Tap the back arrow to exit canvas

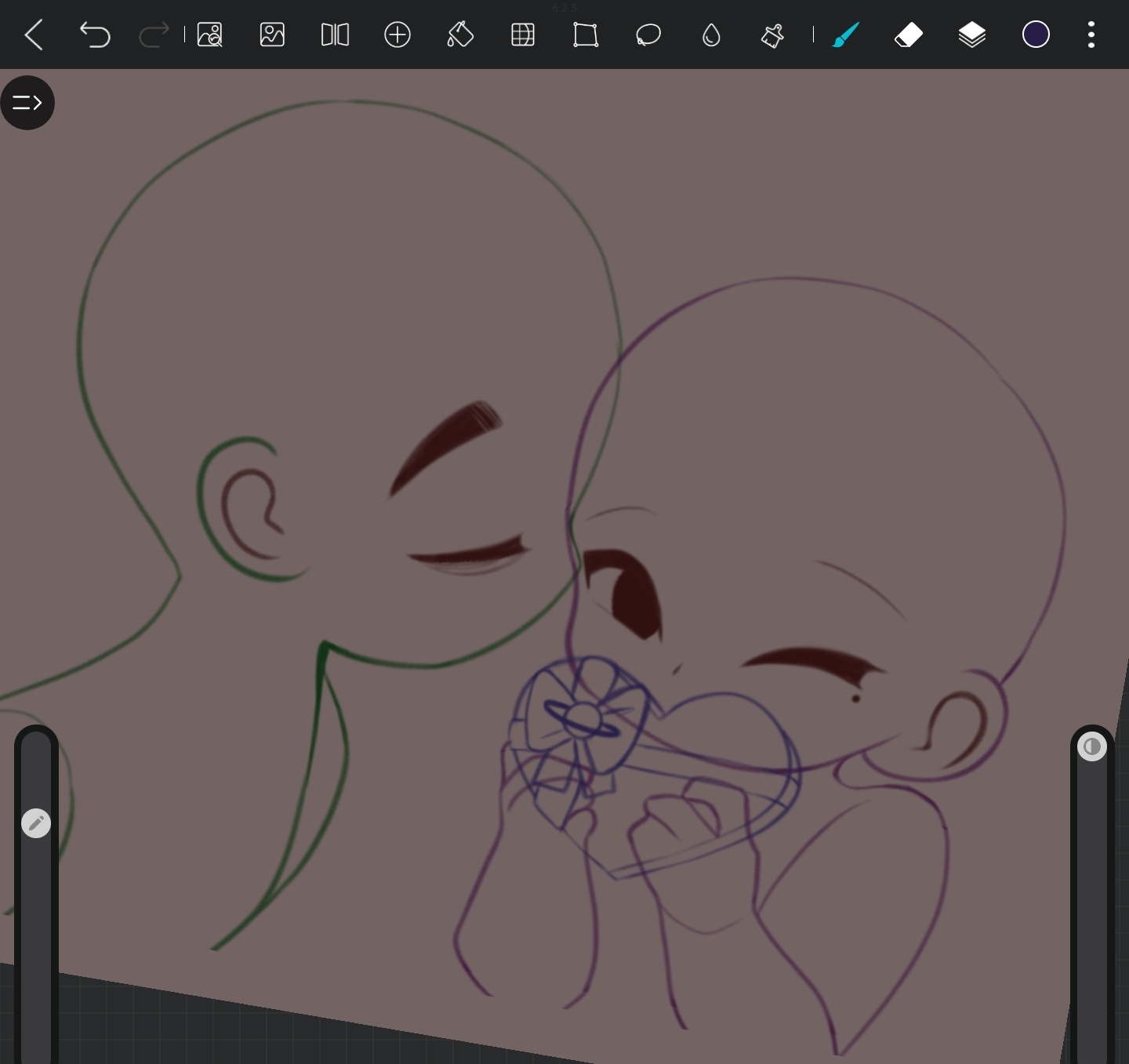click(34, 35)
